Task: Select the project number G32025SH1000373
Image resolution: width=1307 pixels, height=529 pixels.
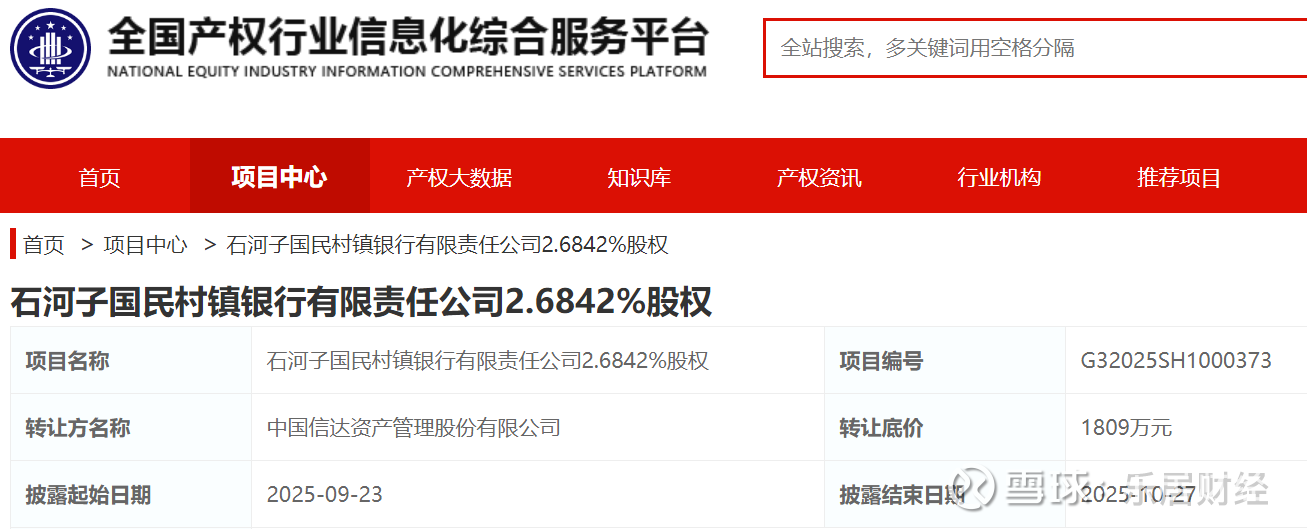Action: [x=1176, y=361]
